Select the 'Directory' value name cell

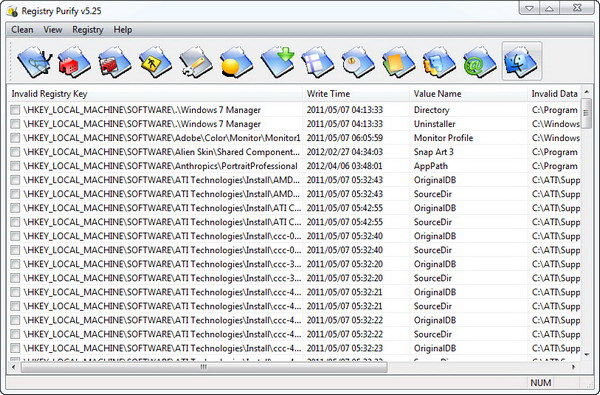[431, 110]
